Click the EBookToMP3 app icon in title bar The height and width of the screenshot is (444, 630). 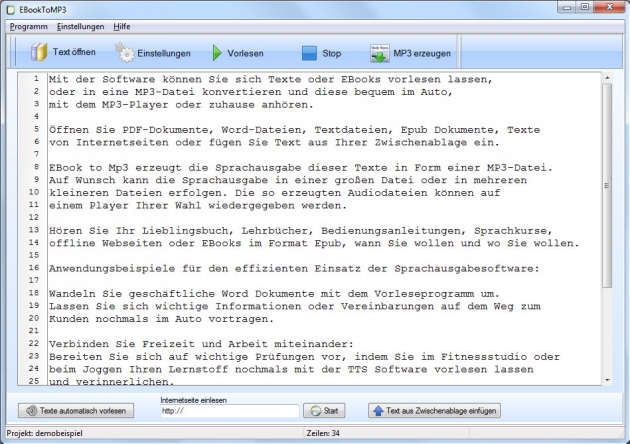11,8
